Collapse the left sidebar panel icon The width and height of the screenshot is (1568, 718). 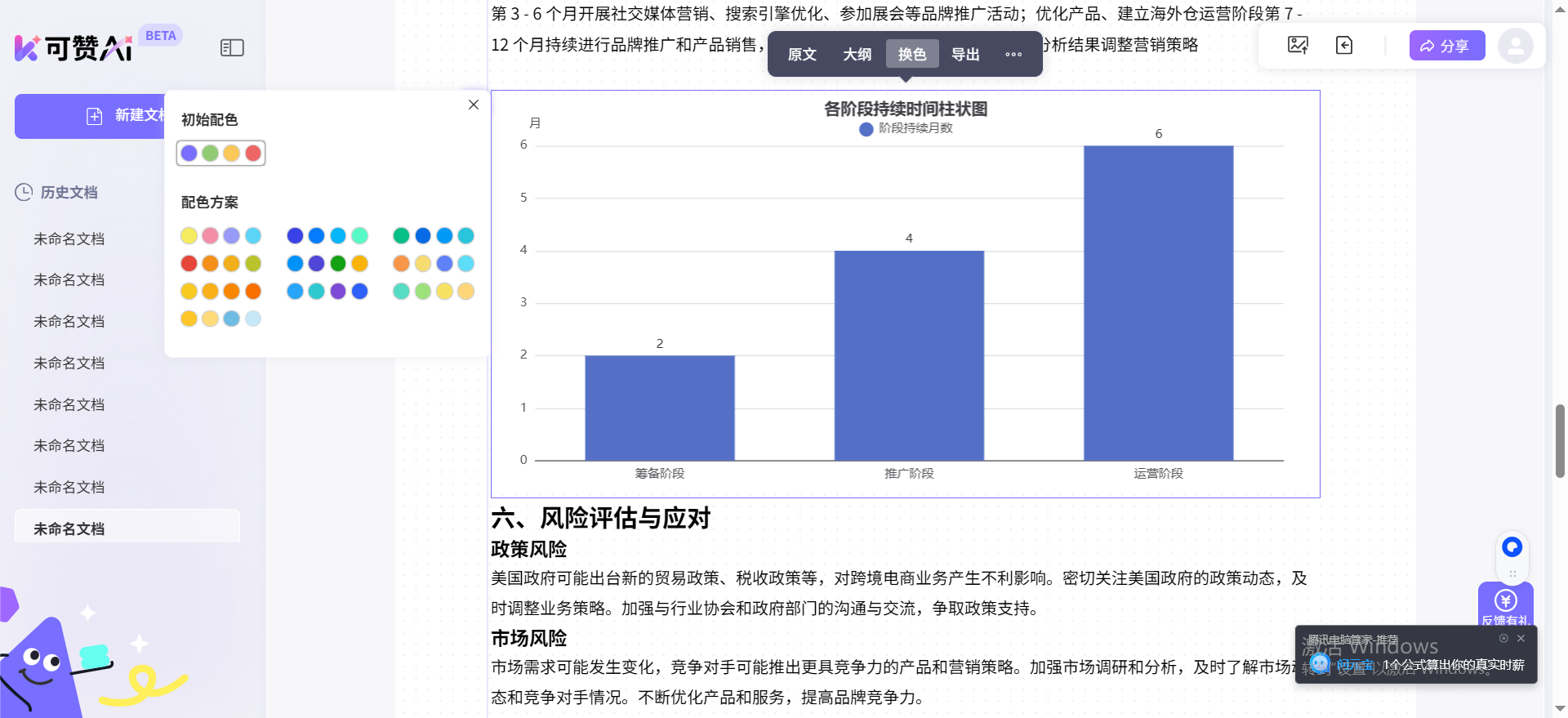click(x=232, y=48)
